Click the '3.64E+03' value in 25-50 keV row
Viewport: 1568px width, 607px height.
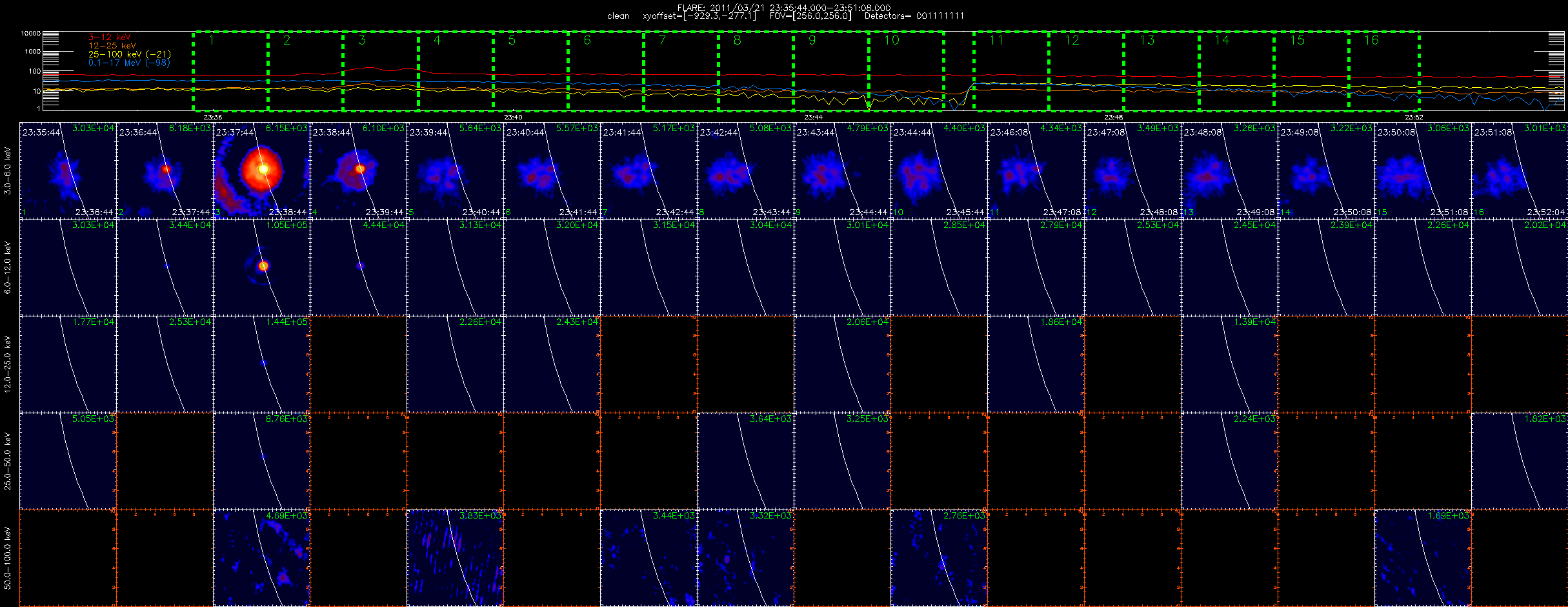point(770,419)
